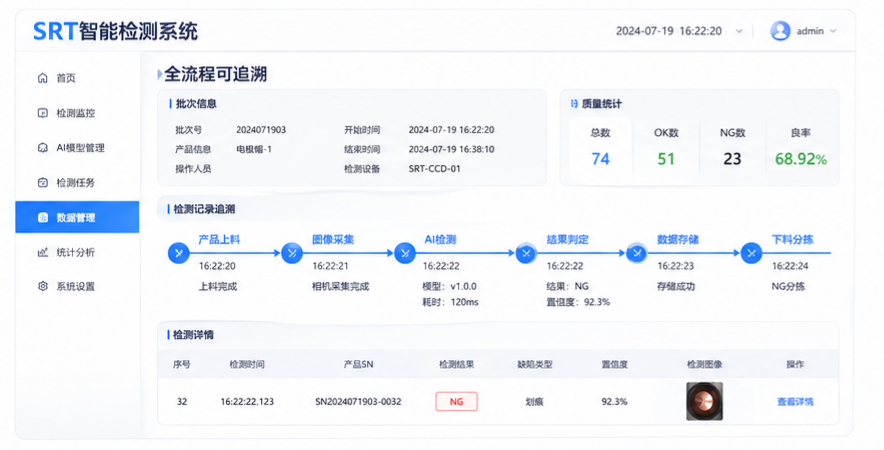
Task: Click the 下料分拣 step title
Action: tap(793, 239)
